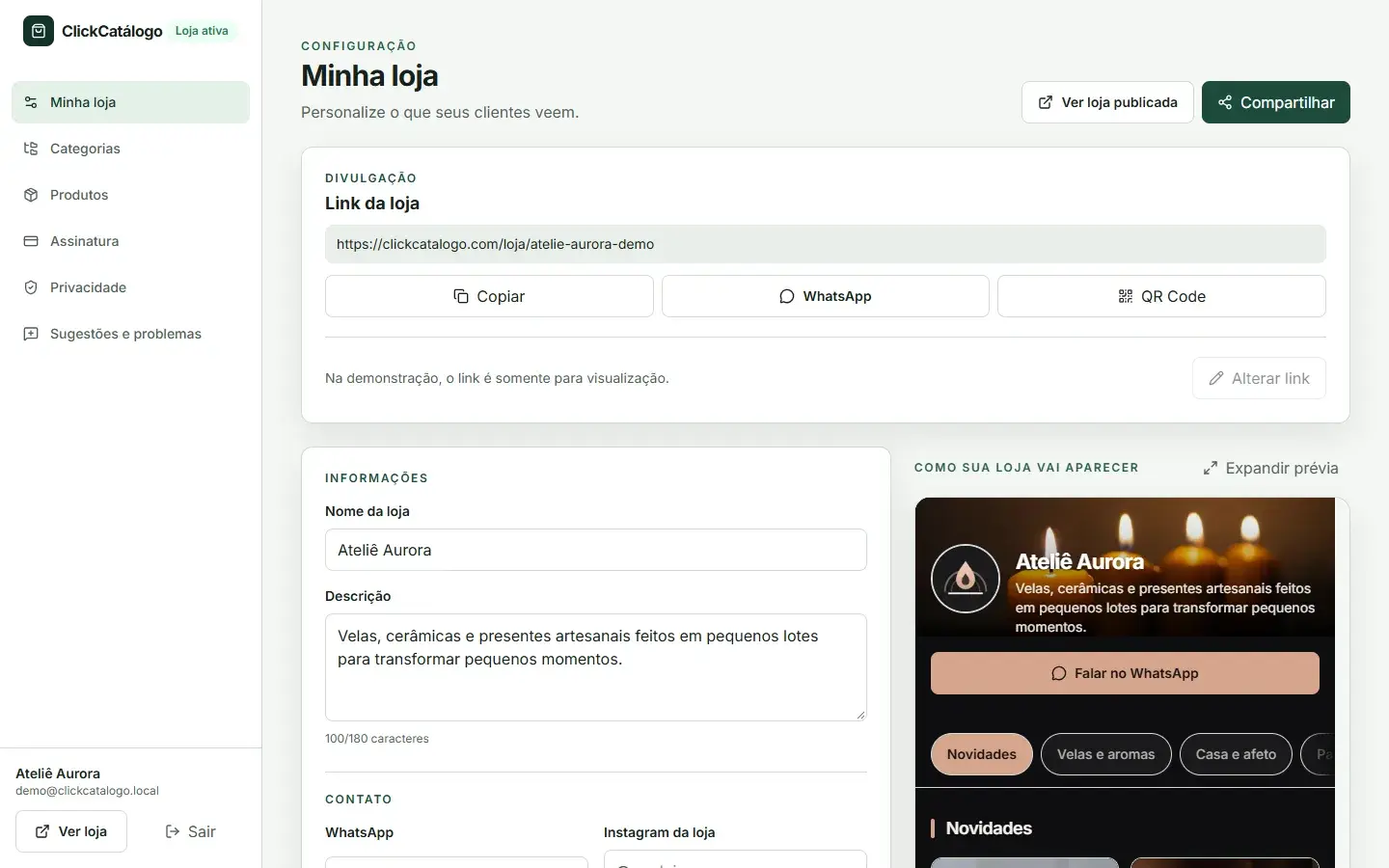This screenshot has height=868, width=1389.
Task: Click Falar no WhatsApp in preview
Action: point(1125,673)
